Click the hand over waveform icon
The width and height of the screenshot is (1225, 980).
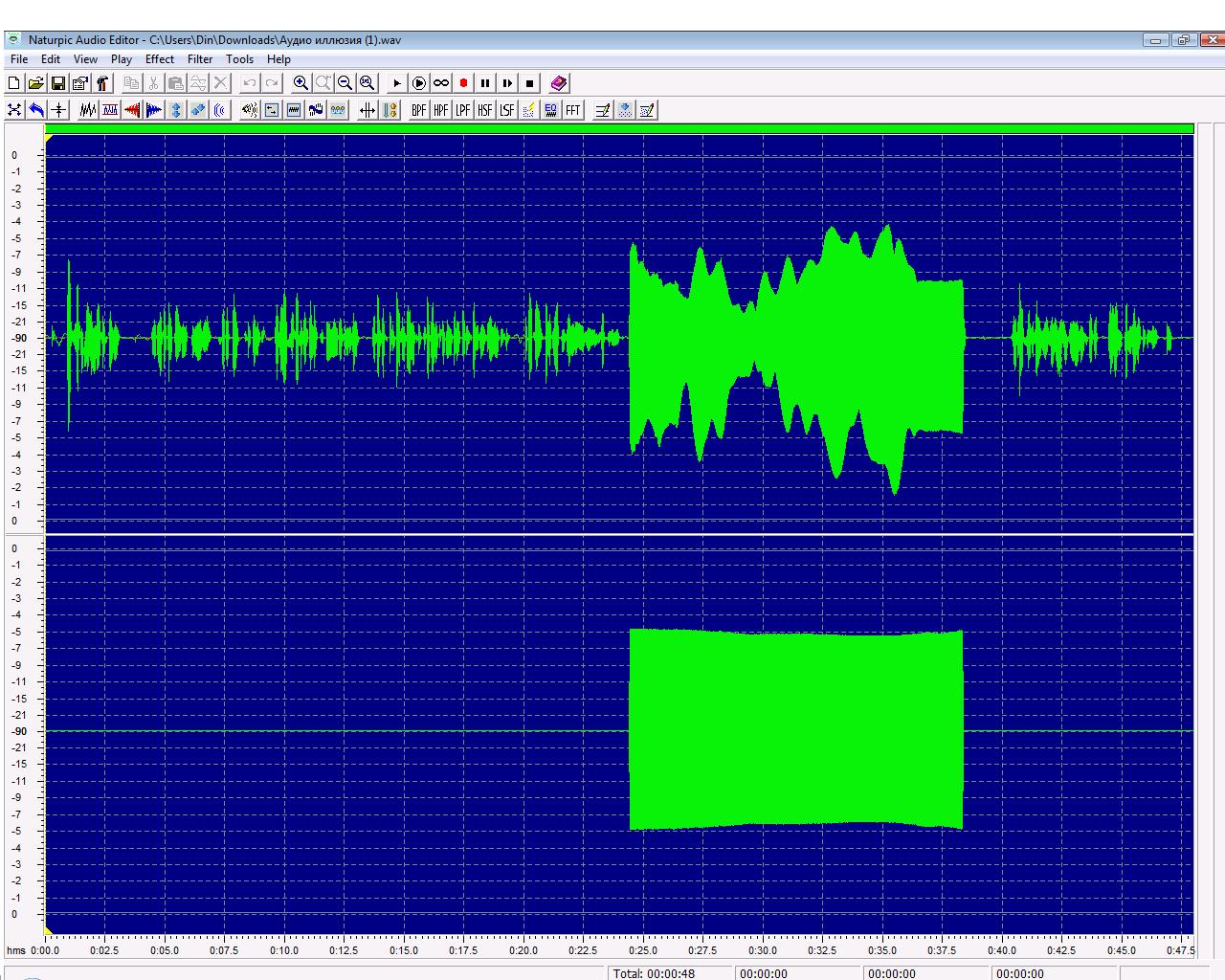(x=316, y=110)
